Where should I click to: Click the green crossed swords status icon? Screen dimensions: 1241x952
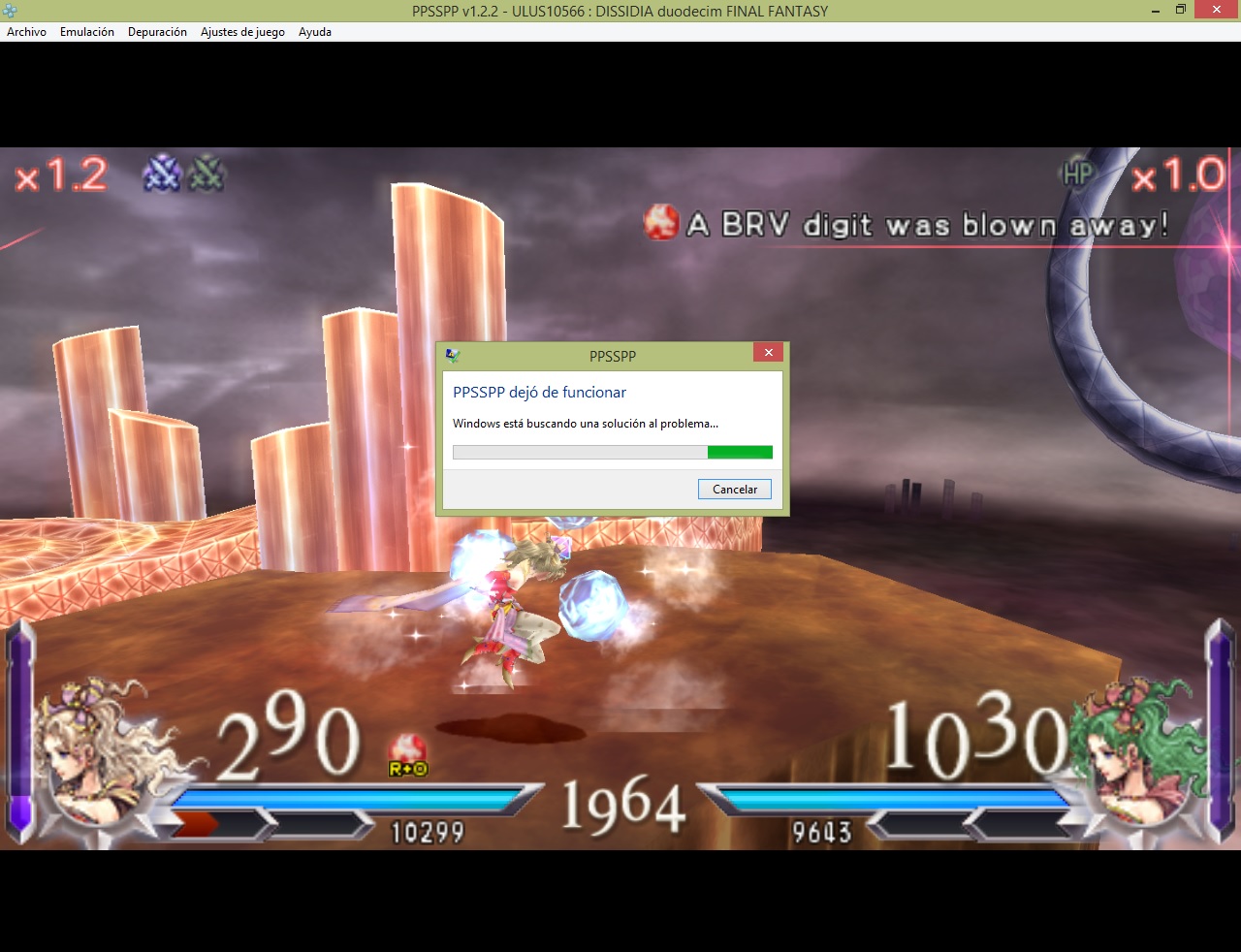point(206,175)
